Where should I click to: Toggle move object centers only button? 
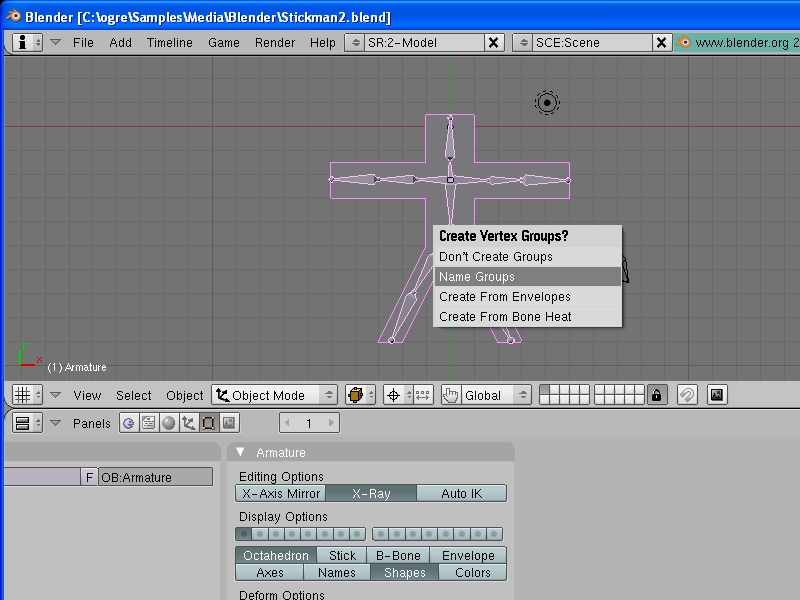tap(423, 395)
